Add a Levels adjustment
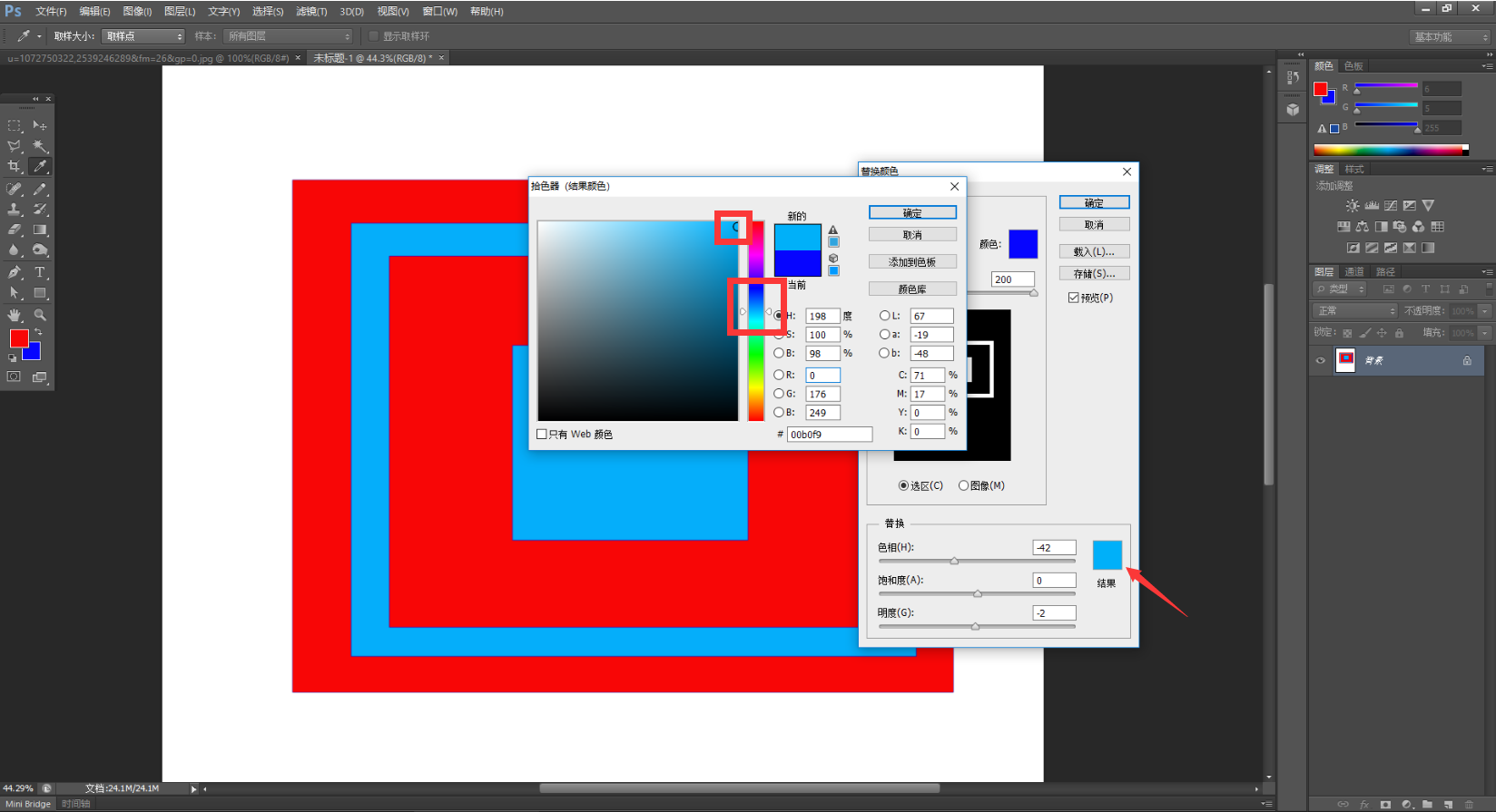The image size is (1496, 812). (1372, 206)
